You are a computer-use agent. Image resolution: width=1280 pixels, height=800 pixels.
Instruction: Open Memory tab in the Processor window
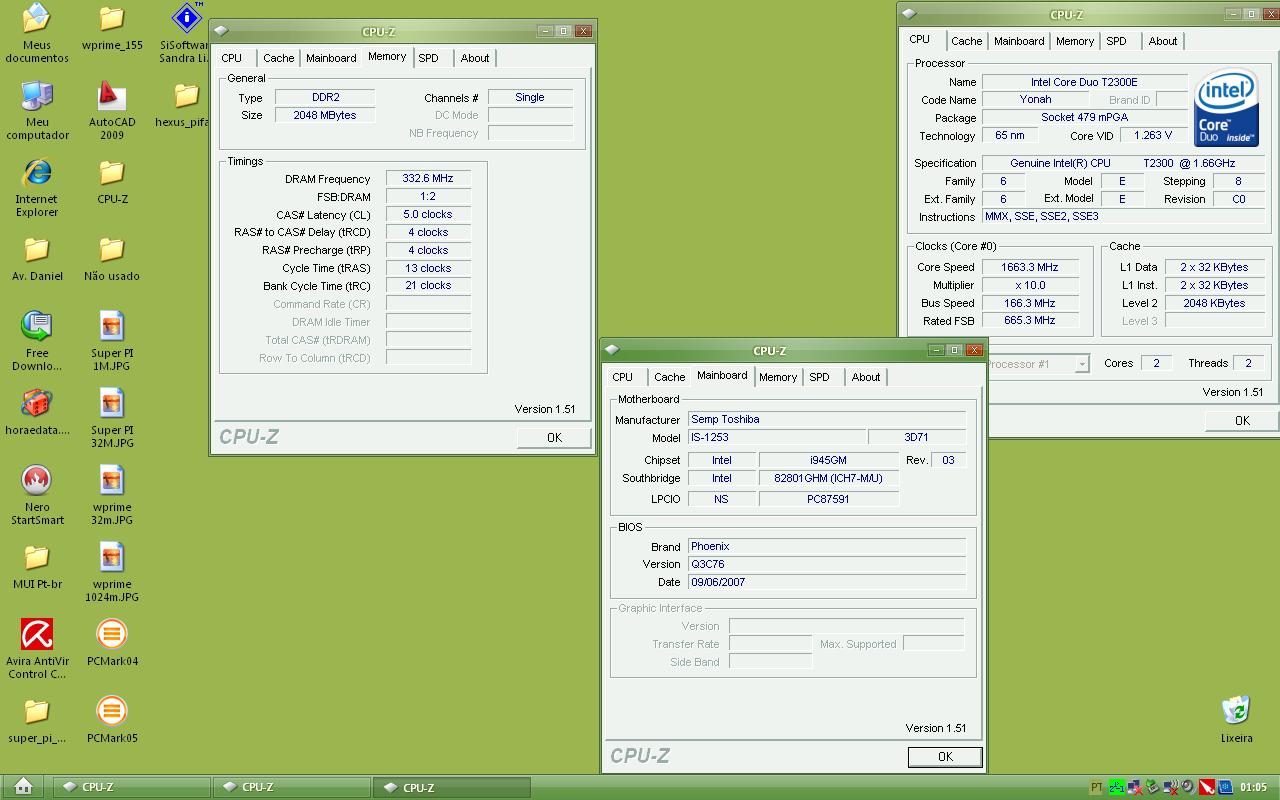tap(1075, 41)
